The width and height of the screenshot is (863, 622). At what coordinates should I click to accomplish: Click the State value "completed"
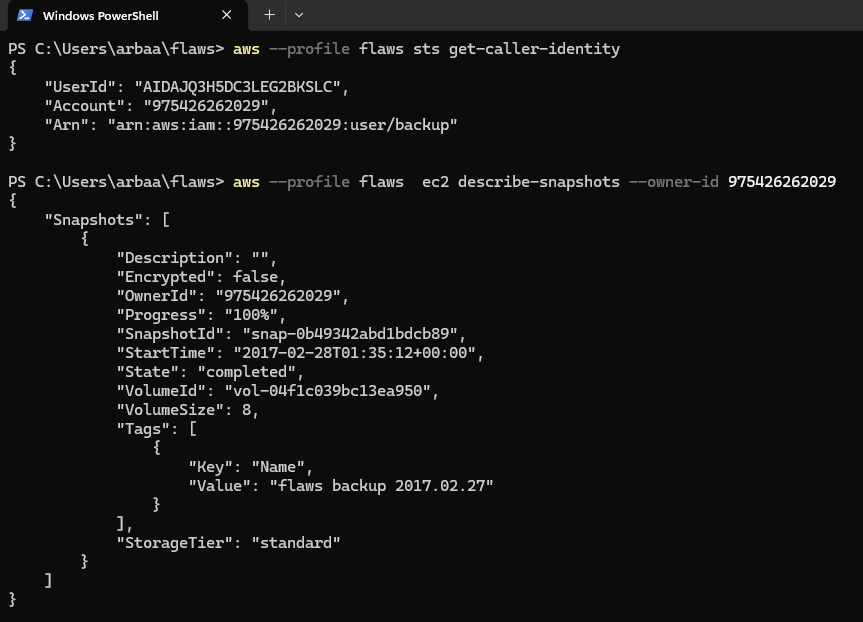(x=244, y=372)
